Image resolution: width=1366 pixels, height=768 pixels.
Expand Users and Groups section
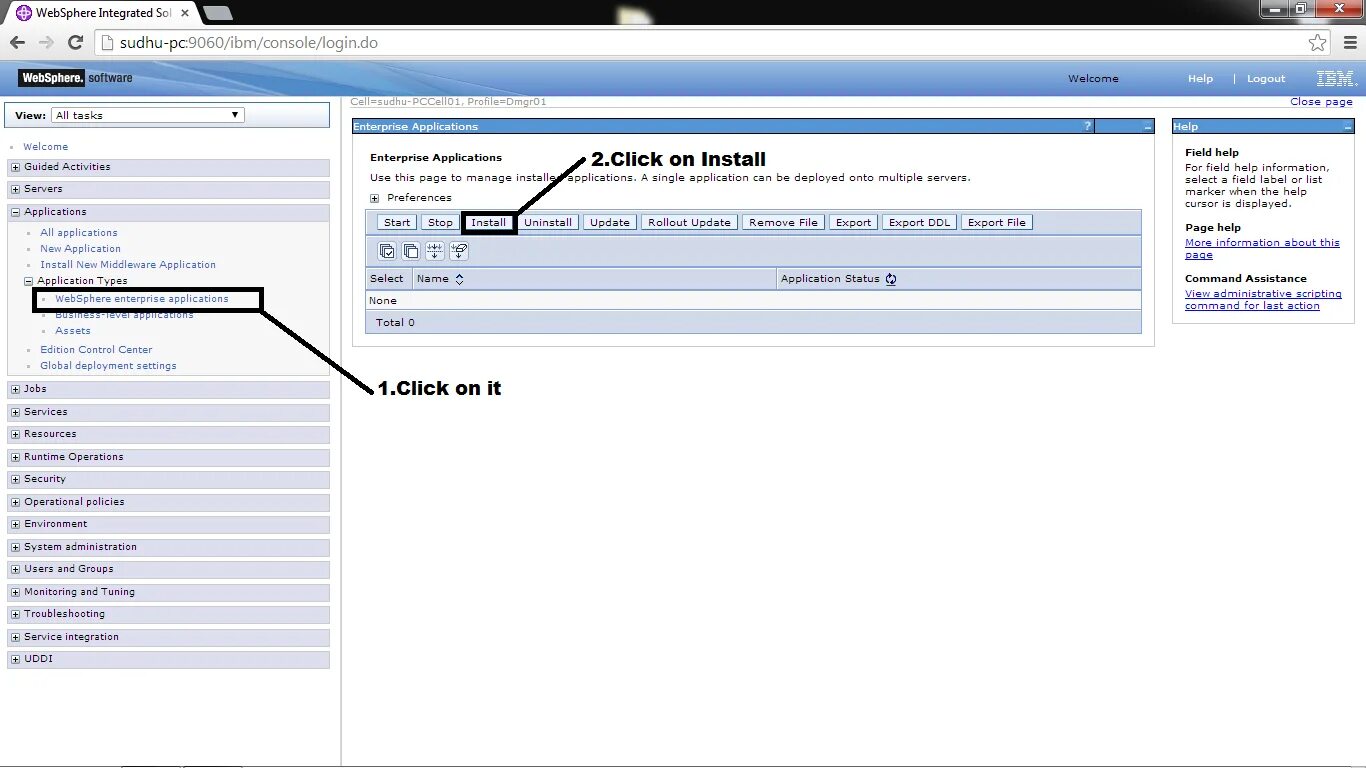coord(15,569)
